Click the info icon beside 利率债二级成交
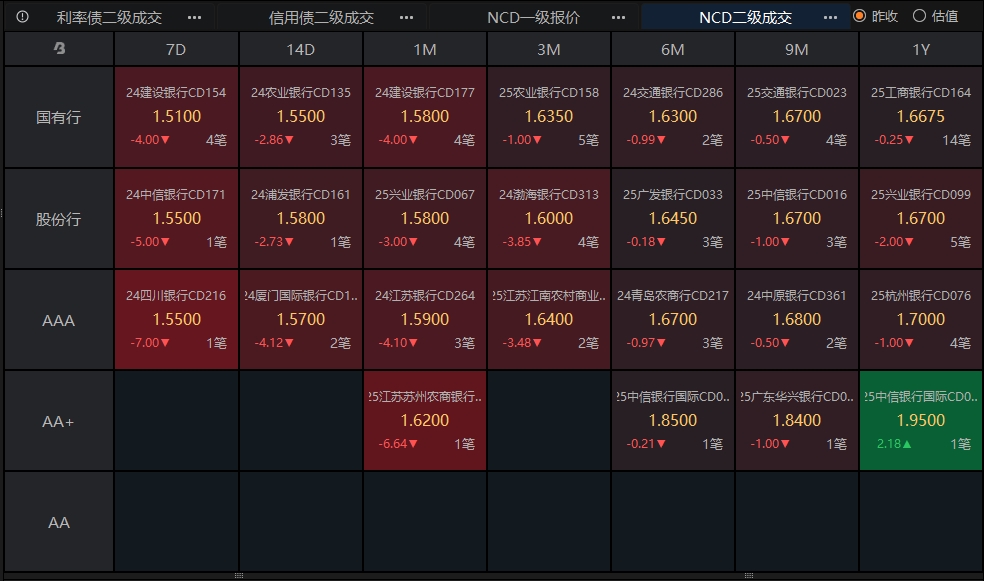This screenshot has height=581, width=984. click(23, 17)
